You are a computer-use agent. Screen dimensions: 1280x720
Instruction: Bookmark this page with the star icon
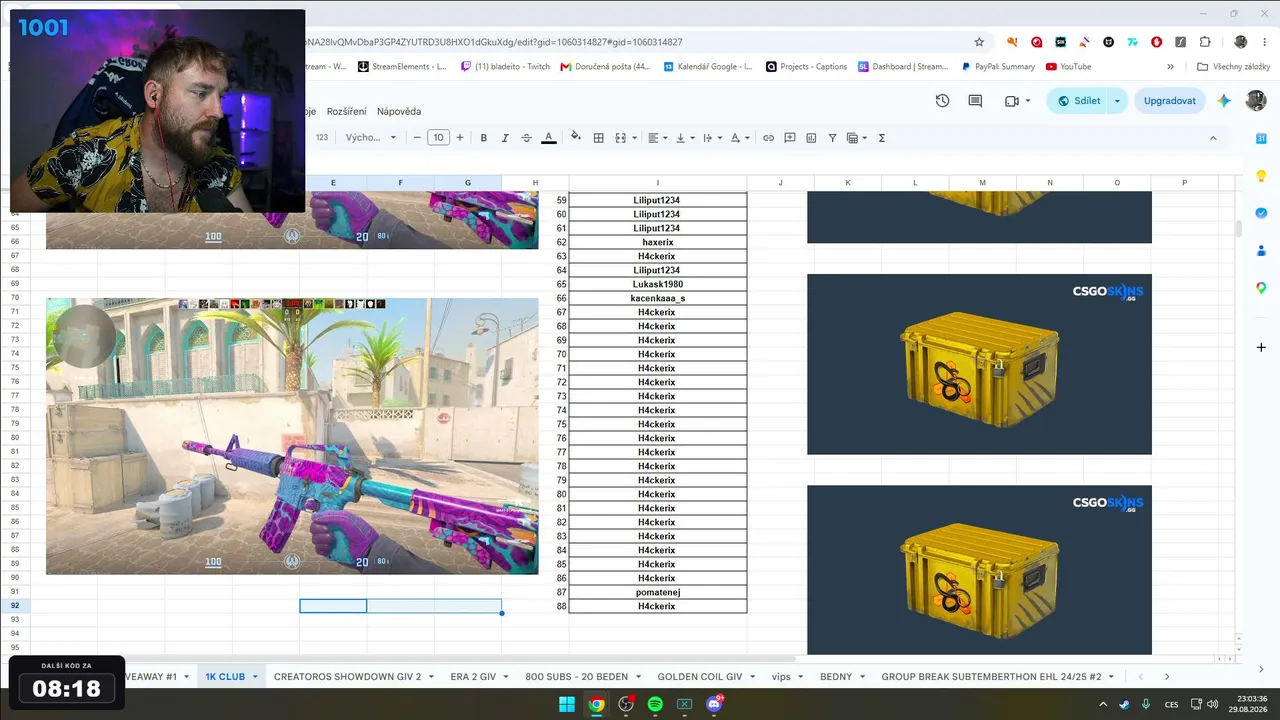tap(979, 42)
